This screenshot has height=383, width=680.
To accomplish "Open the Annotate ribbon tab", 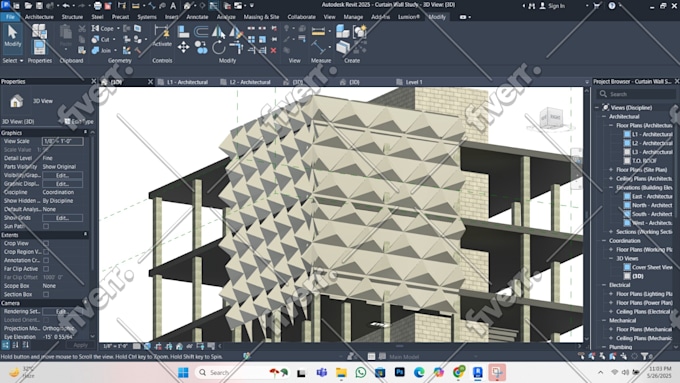I will (197, 17).
